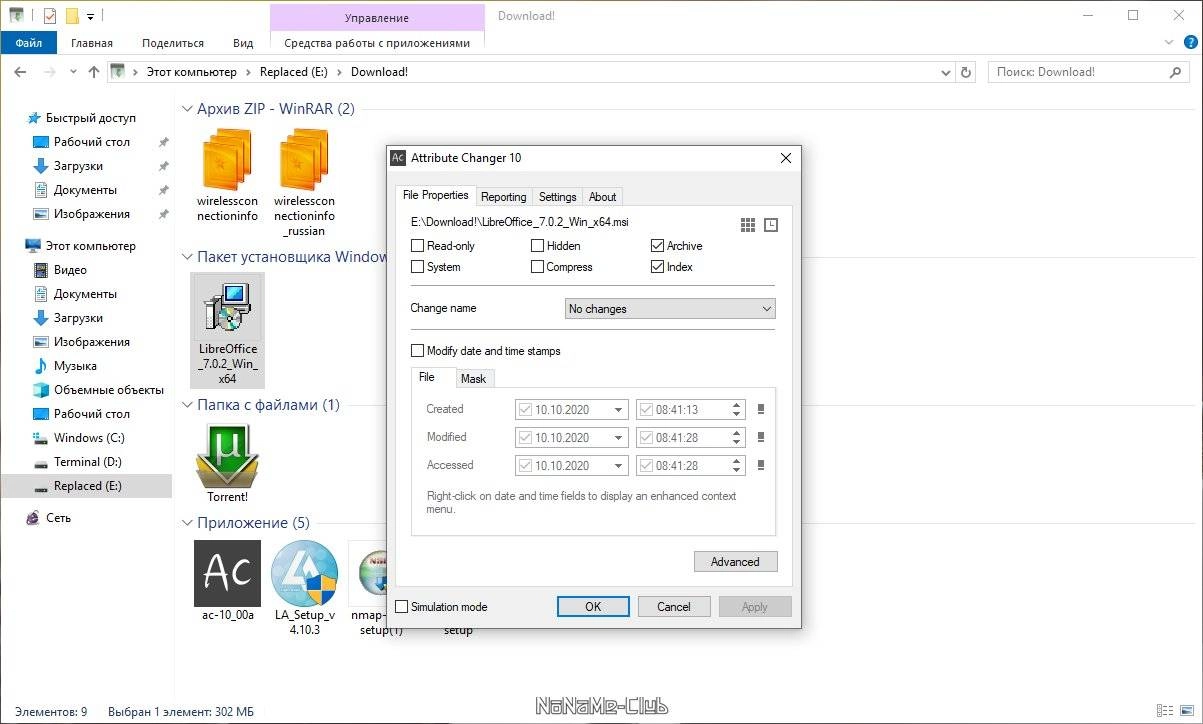This screenshot has height=724, width=1203.
Task: Open the grid view icon in Attribute Changer
Action: 748,225
